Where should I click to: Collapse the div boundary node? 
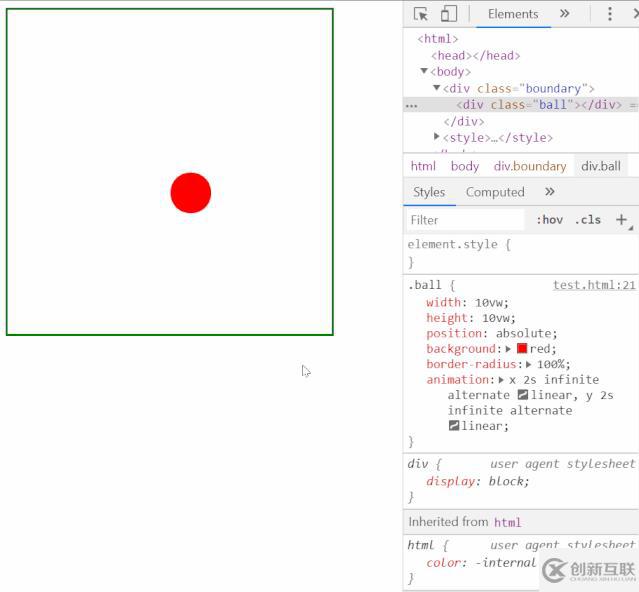click(436, 87)
